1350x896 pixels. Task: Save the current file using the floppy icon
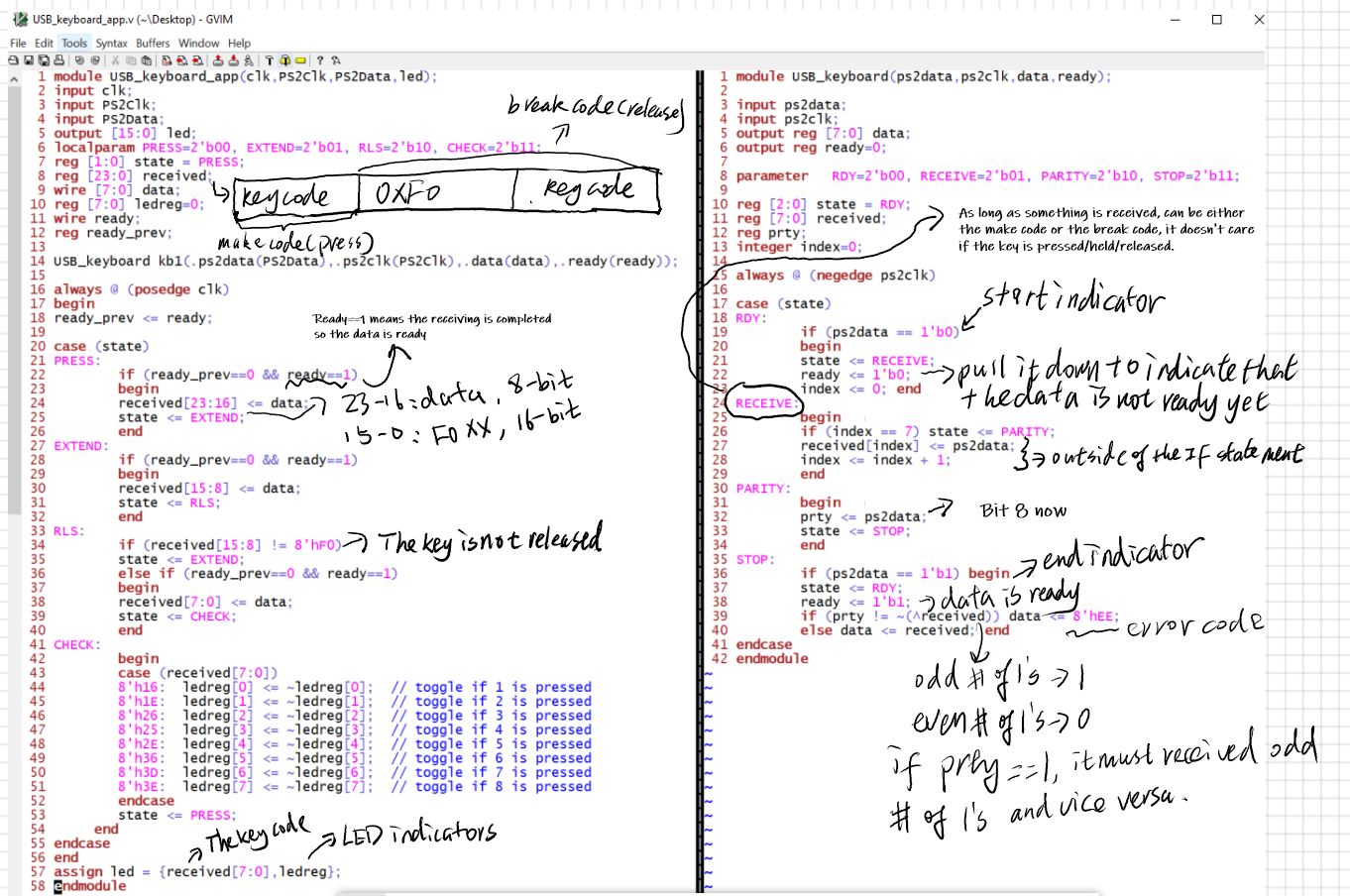click(29, 60)
